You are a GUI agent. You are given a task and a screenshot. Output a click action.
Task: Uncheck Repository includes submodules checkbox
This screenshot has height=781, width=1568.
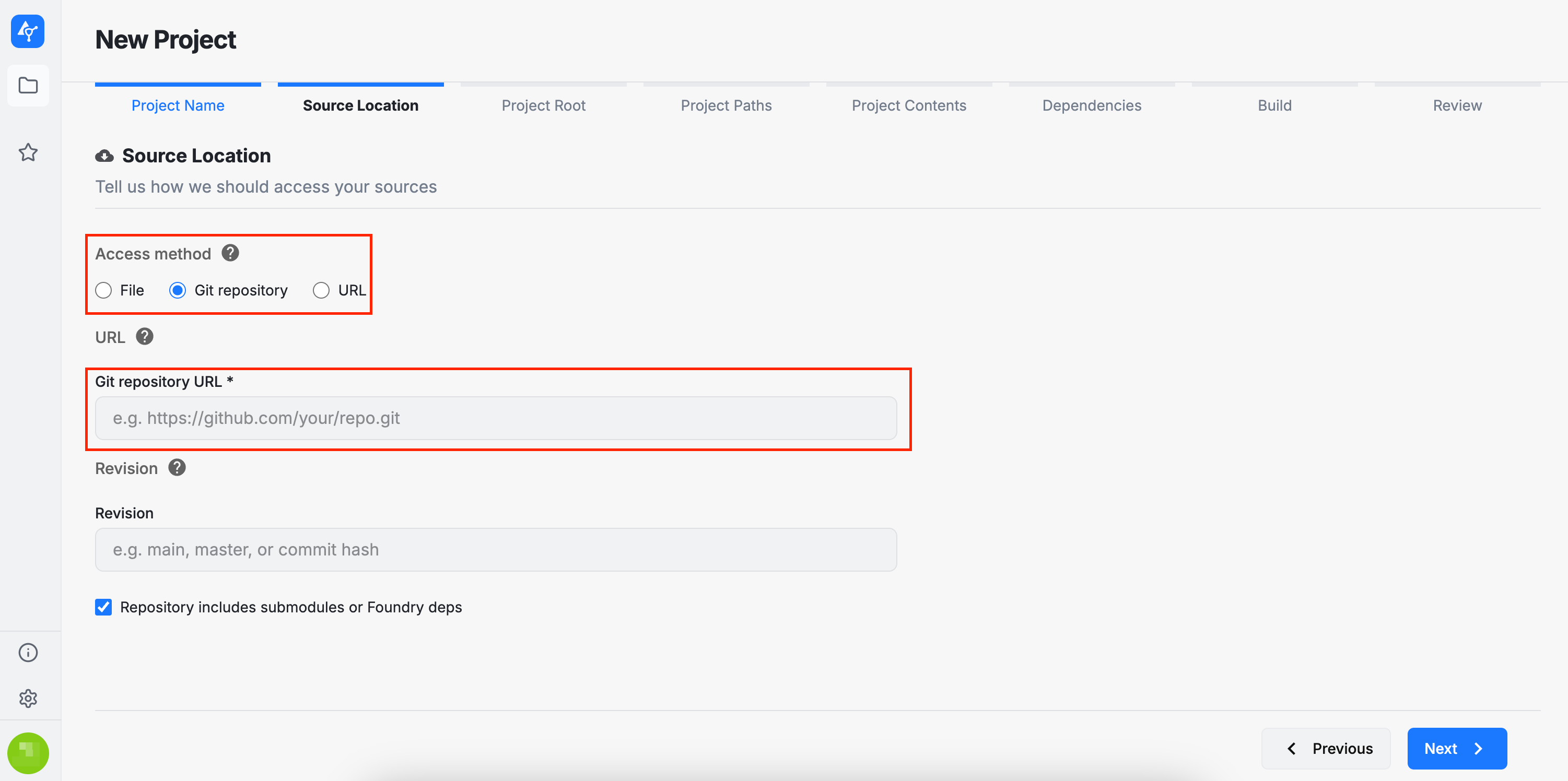(x=103, y=607)
